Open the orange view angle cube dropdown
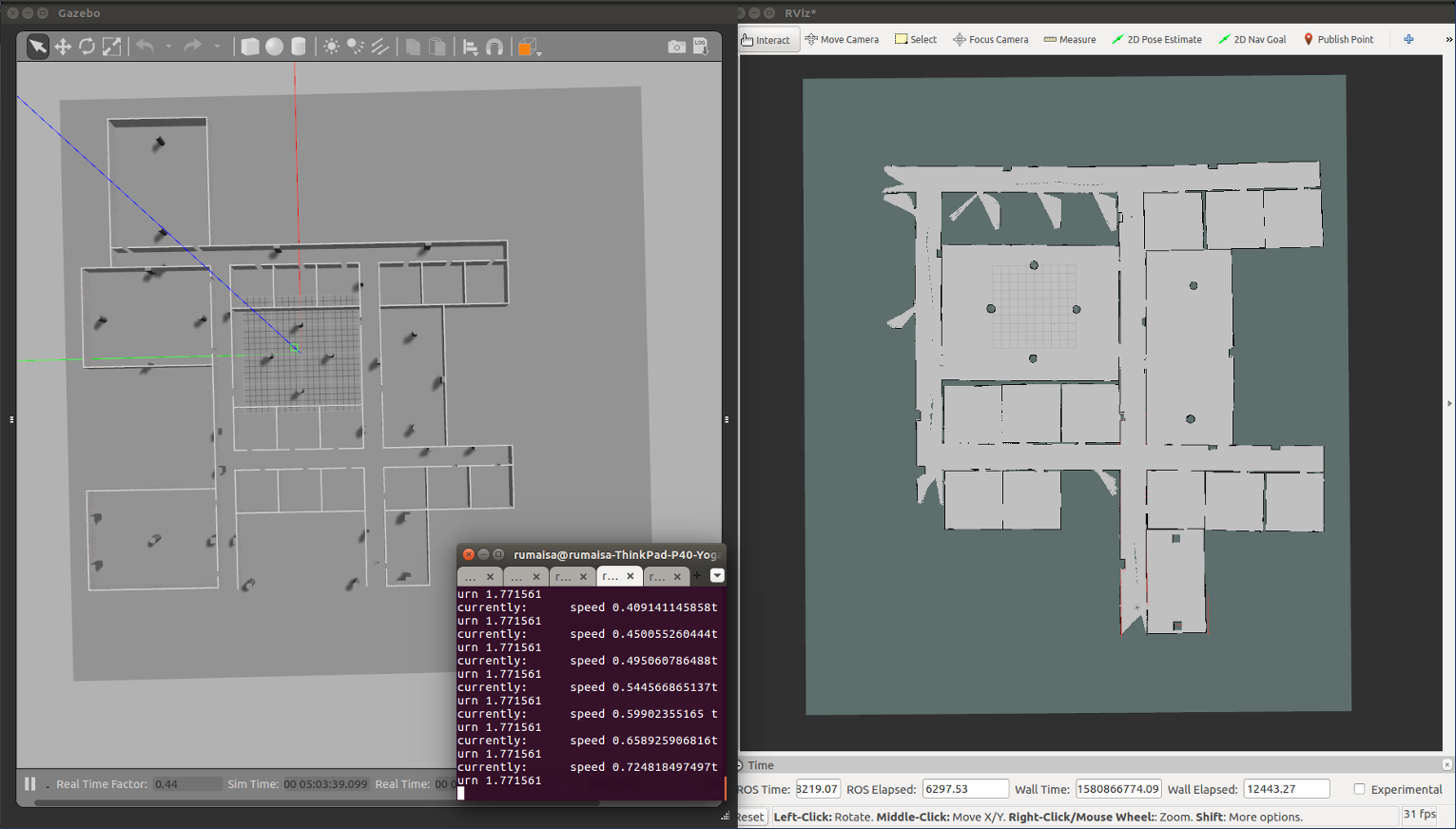 (529, 47)
